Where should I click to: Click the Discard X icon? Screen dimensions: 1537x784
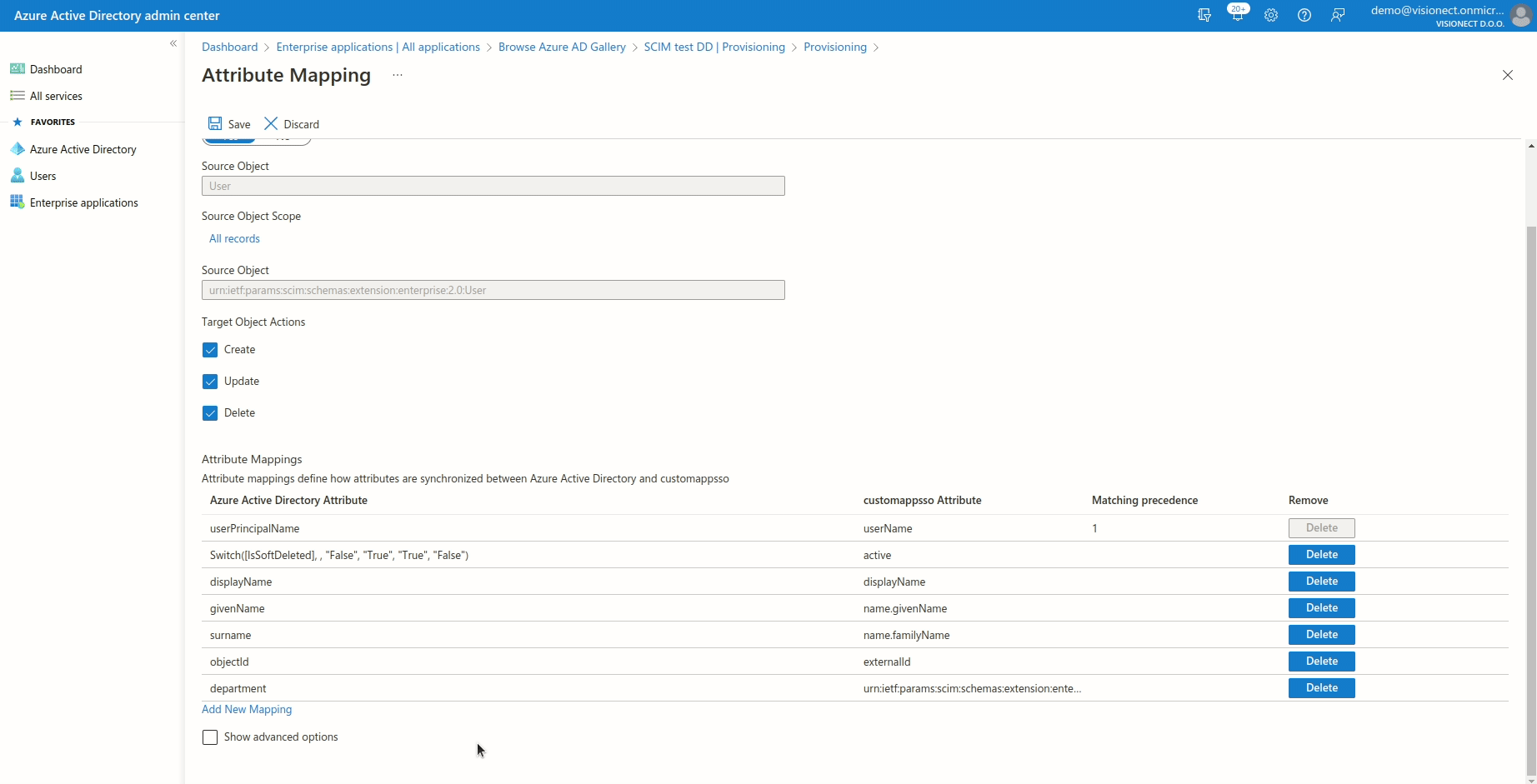(271, 123)
